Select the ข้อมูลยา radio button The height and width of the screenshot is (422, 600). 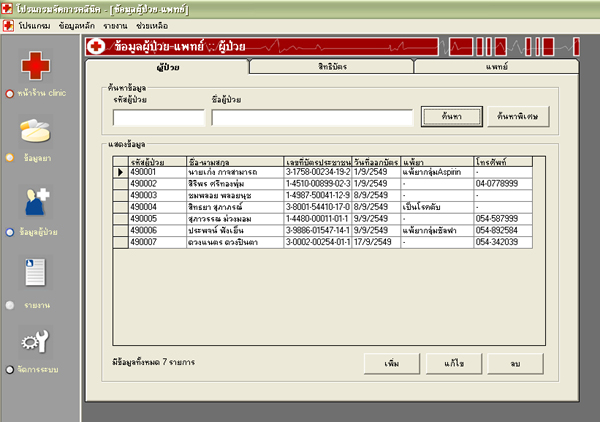coord(10,157)
